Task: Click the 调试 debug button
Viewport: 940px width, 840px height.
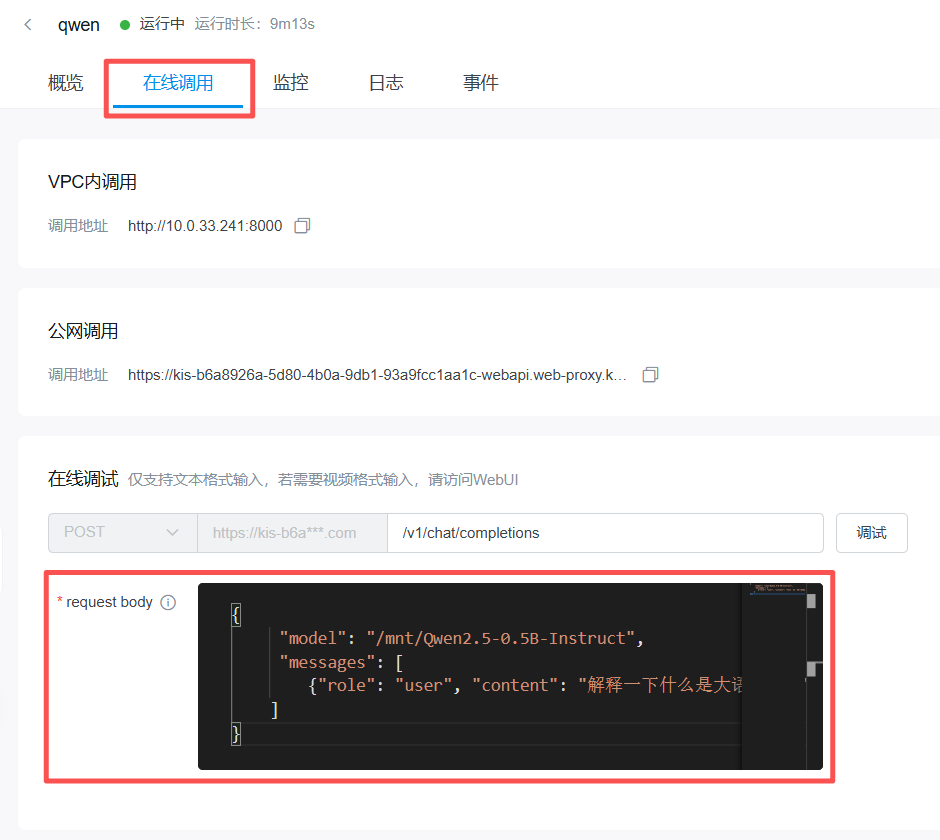Action: coord(872,533)
